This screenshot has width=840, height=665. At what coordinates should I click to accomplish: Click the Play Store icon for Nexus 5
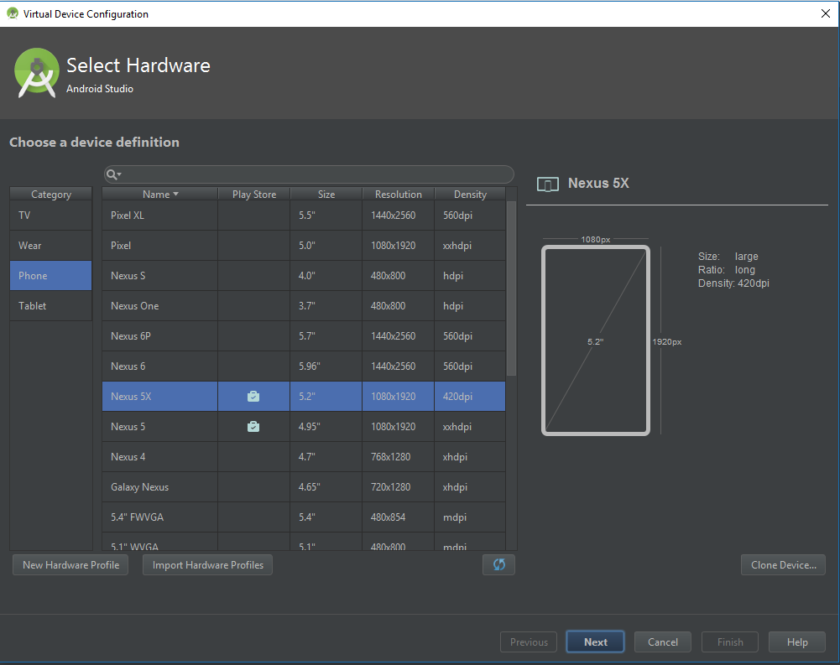(x=254, y=427)
